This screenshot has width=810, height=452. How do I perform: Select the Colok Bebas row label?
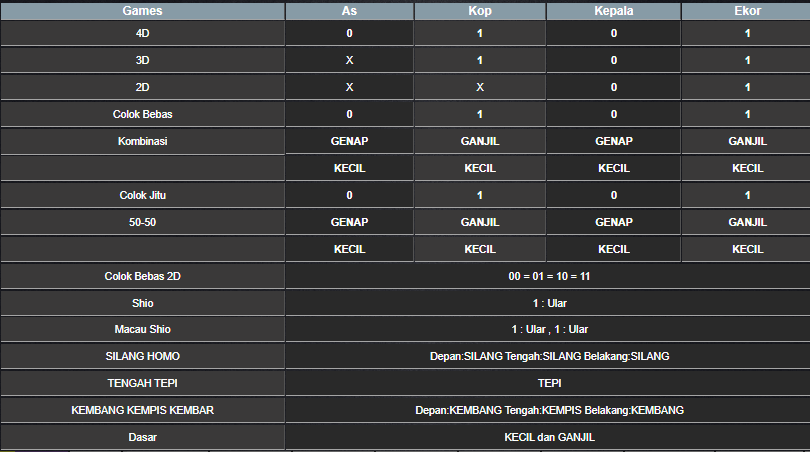pyautogui.click(x=143, y=114)
